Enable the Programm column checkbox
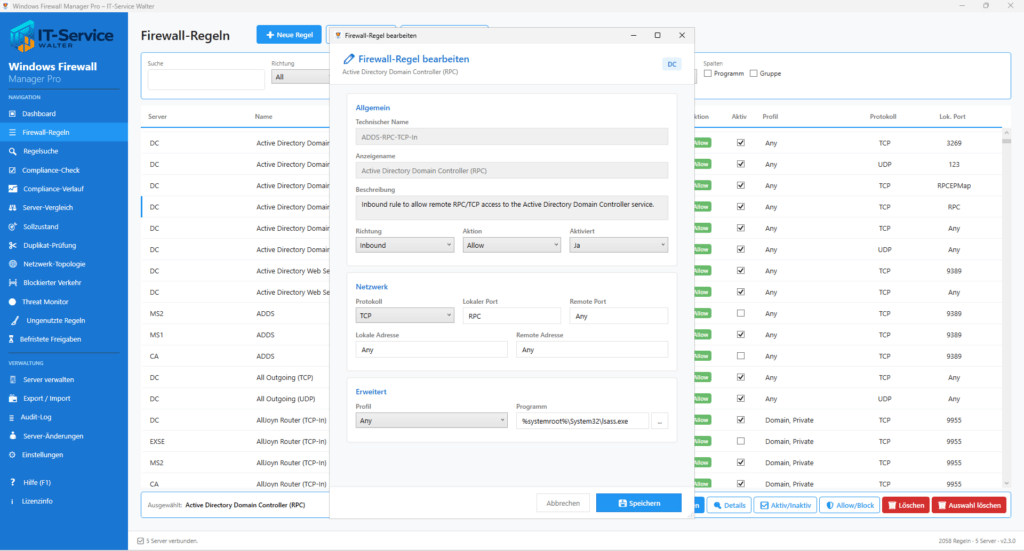 708,74
